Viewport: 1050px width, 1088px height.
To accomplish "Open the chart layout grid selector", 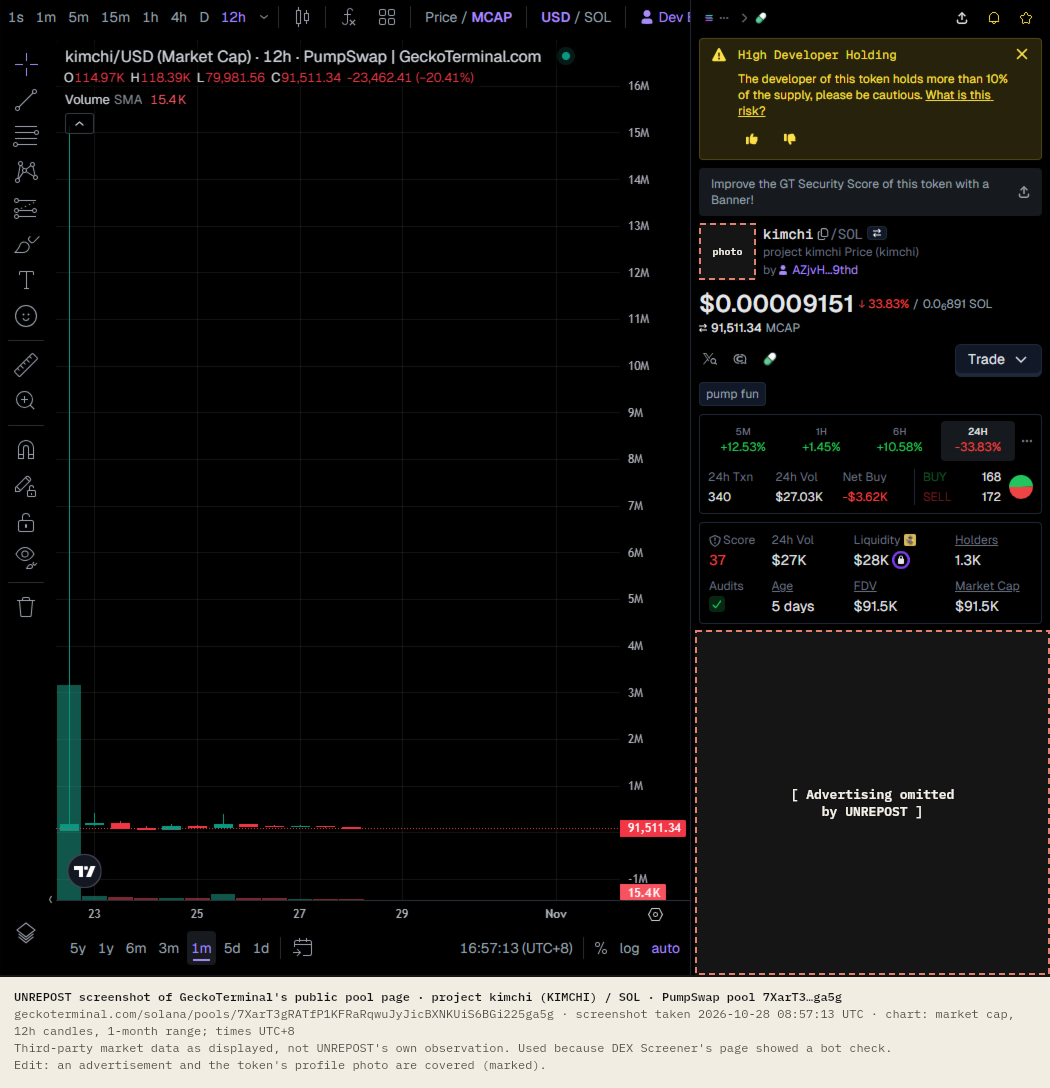I will [x=387, y=17].
